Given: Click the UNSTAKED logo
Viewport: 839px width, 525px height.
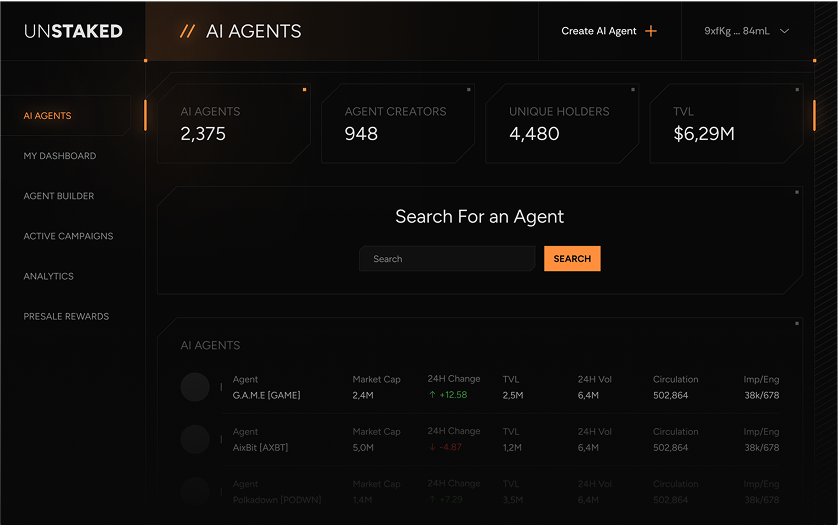Looking at the screenshot, I should 73,31.
